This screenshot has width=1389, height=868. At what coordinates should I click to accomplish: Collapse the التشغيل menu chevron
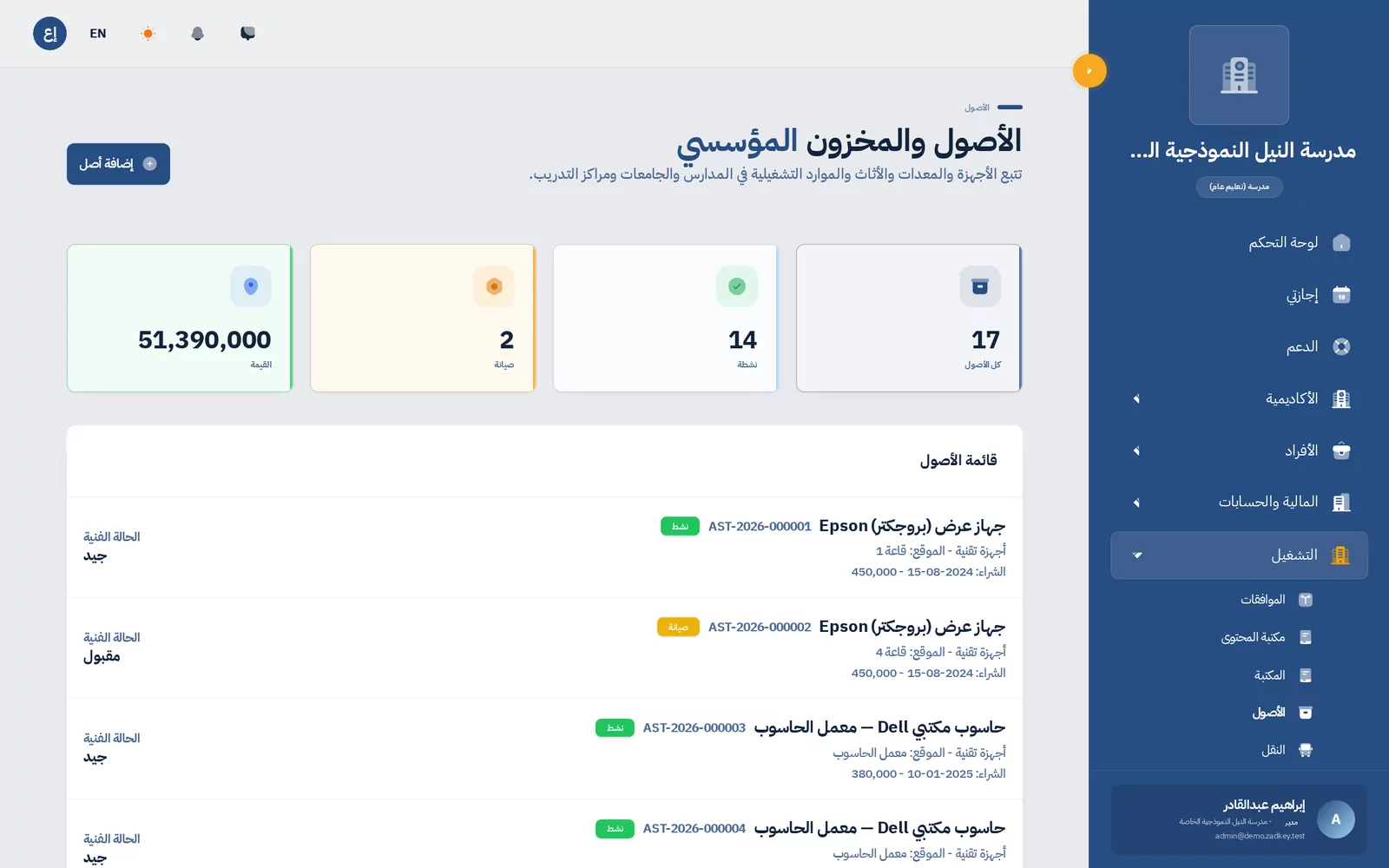click(1136, 556)
